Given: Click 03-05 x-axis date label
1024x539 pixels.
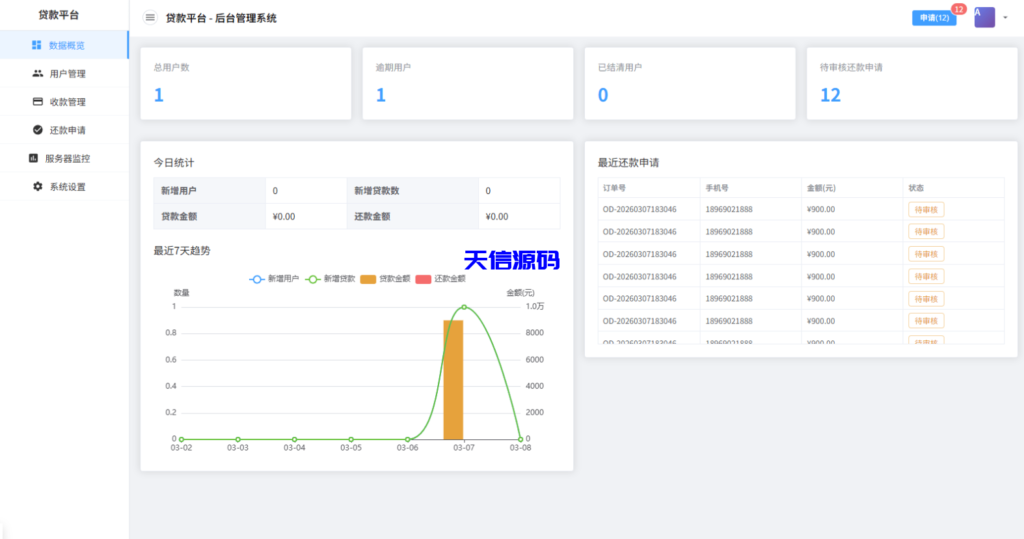Looking at the screenshot, I should [x=351, y=448].
